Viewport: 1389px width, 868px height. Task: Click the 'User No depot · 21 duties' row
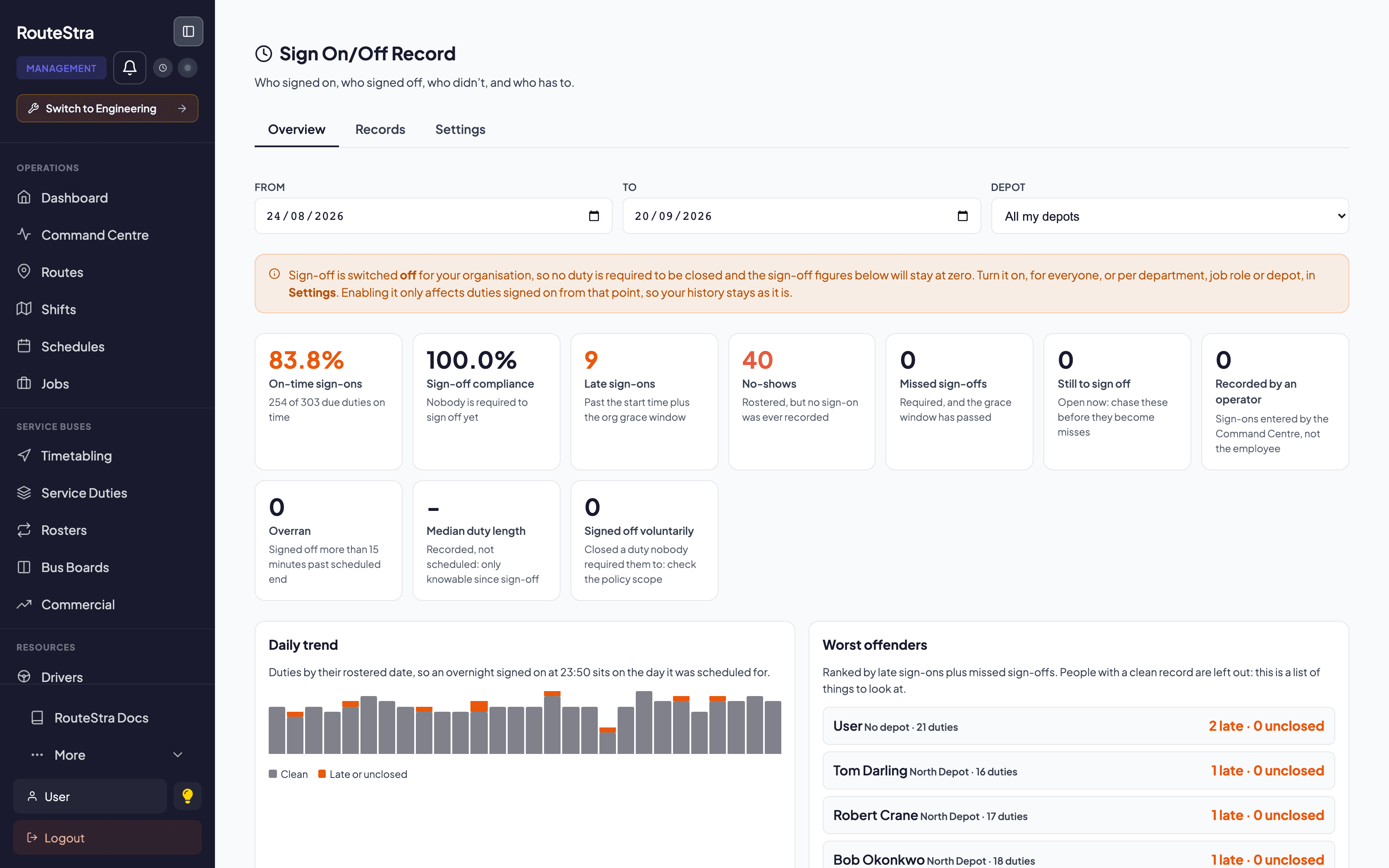pyautogui.click(x=1078, y=726)
